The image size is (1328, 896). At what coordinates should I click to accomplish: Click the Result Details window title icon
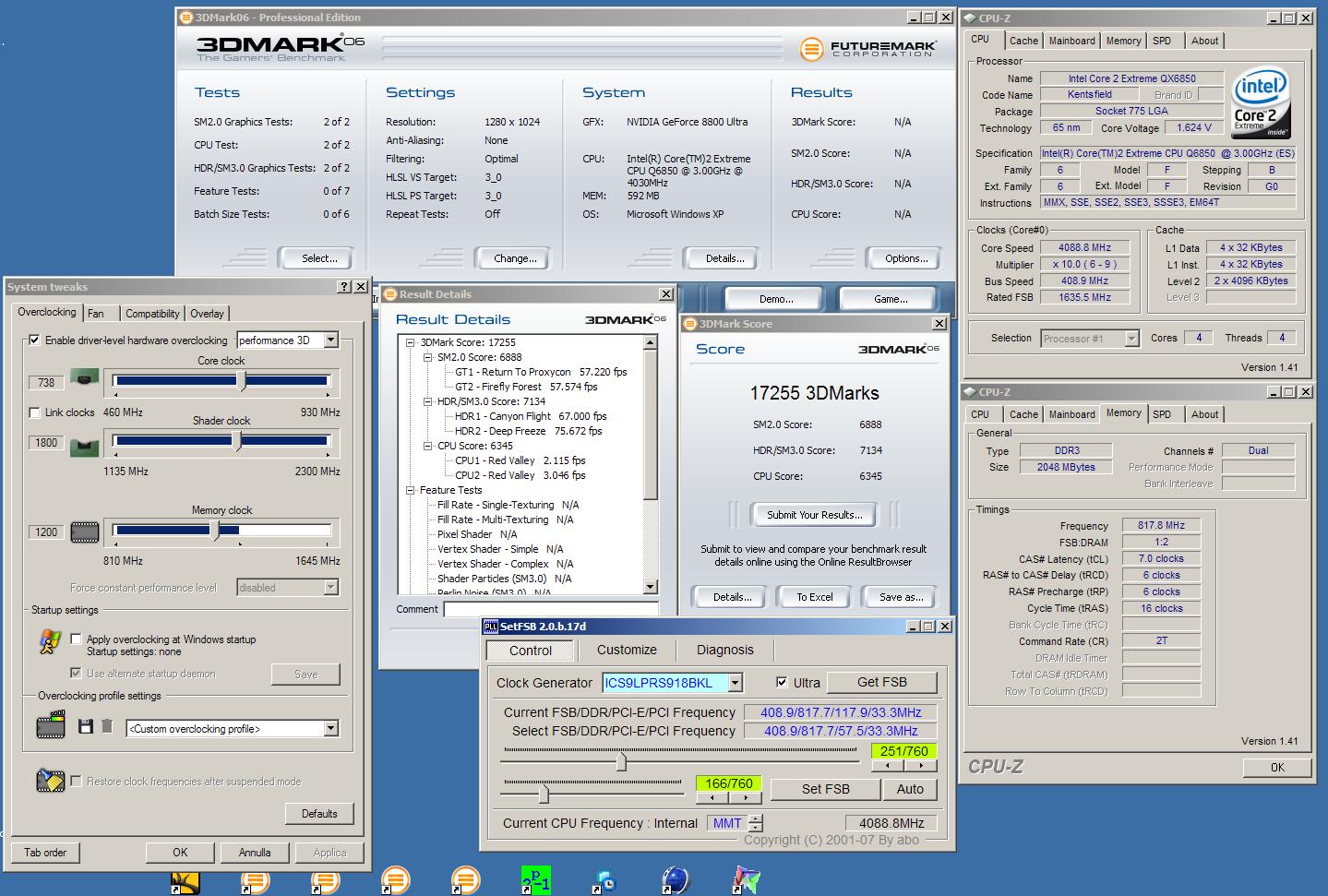[389, 294]
